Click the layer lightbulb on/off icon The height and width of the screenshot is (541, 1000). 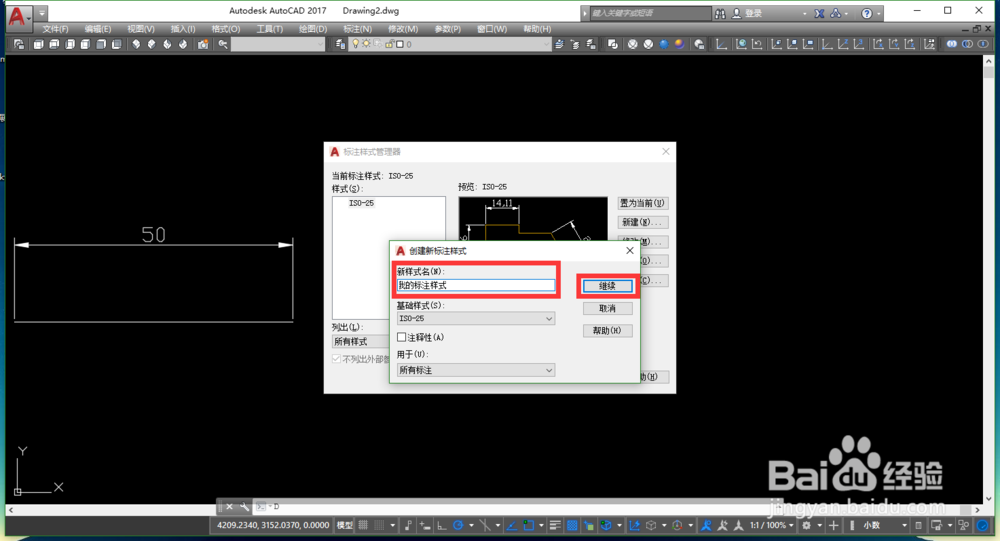(x=356, y=44)
